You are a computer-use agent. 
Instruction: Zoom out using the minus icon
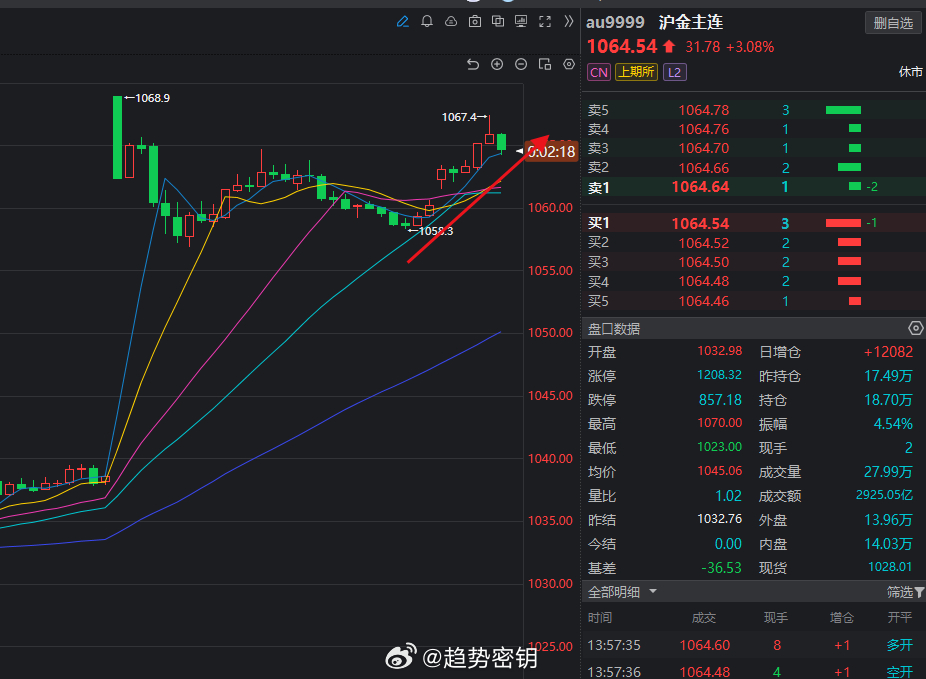click(520, 63)
